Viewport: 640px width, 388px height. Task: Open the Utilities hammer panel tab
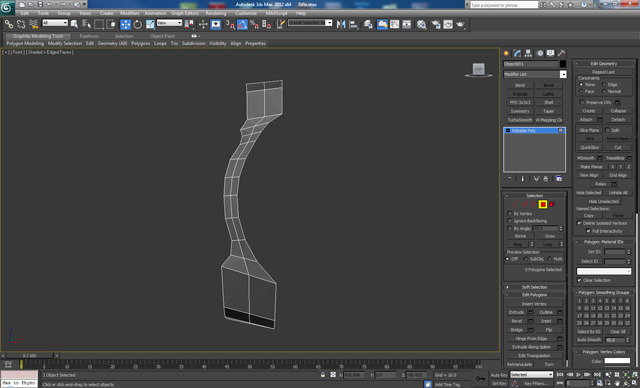(562, 53)
